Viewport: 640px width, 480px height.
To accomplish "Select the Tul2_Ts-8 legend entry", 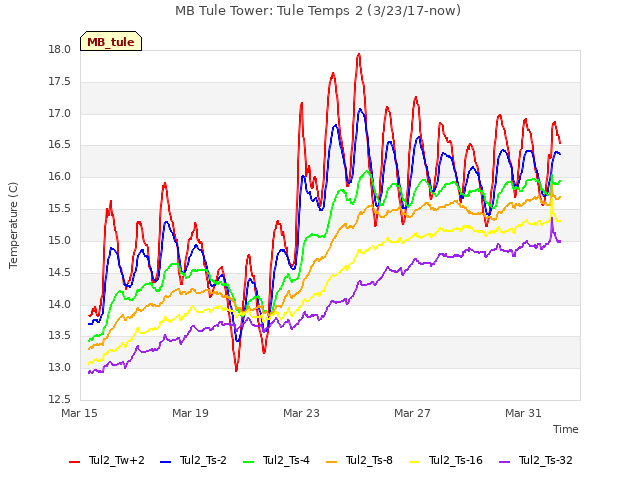I will [x=359, y=460].
